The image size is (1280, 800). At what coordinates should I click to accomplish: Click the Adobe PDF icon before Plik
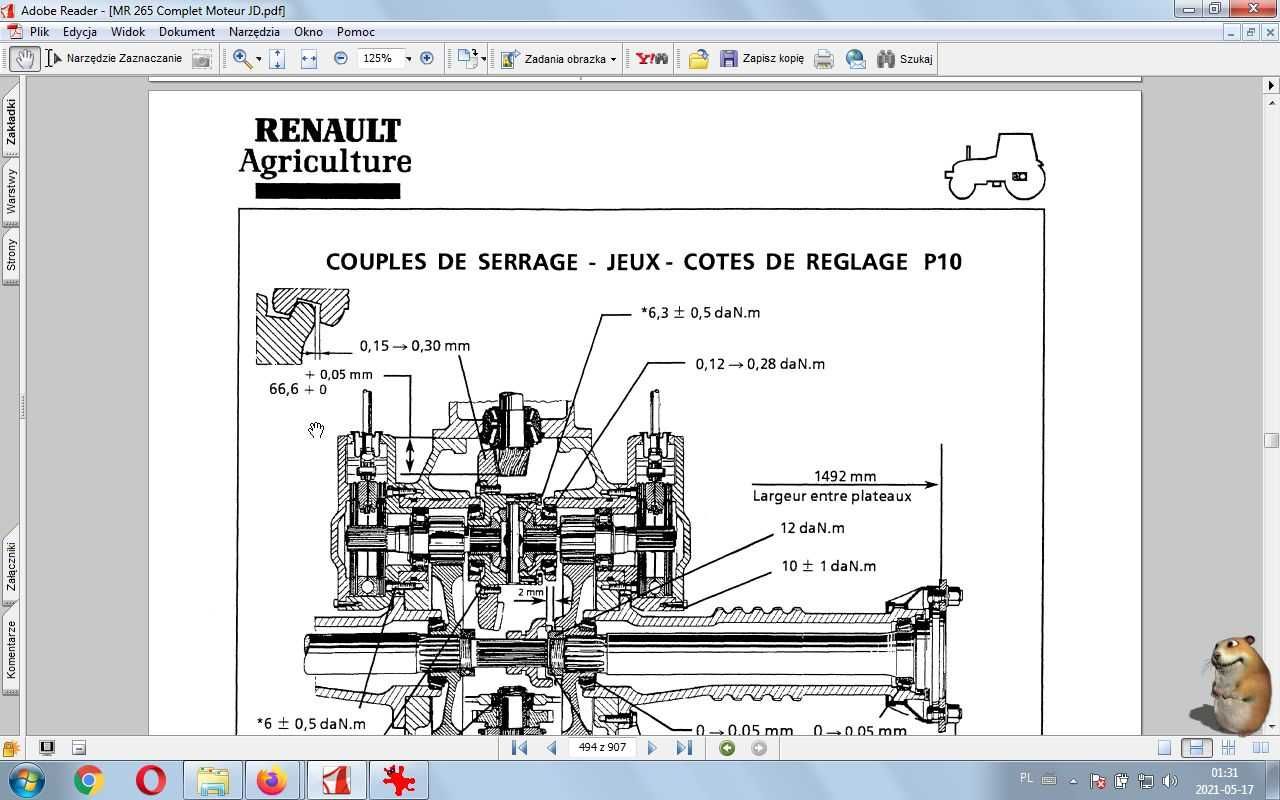14,32
